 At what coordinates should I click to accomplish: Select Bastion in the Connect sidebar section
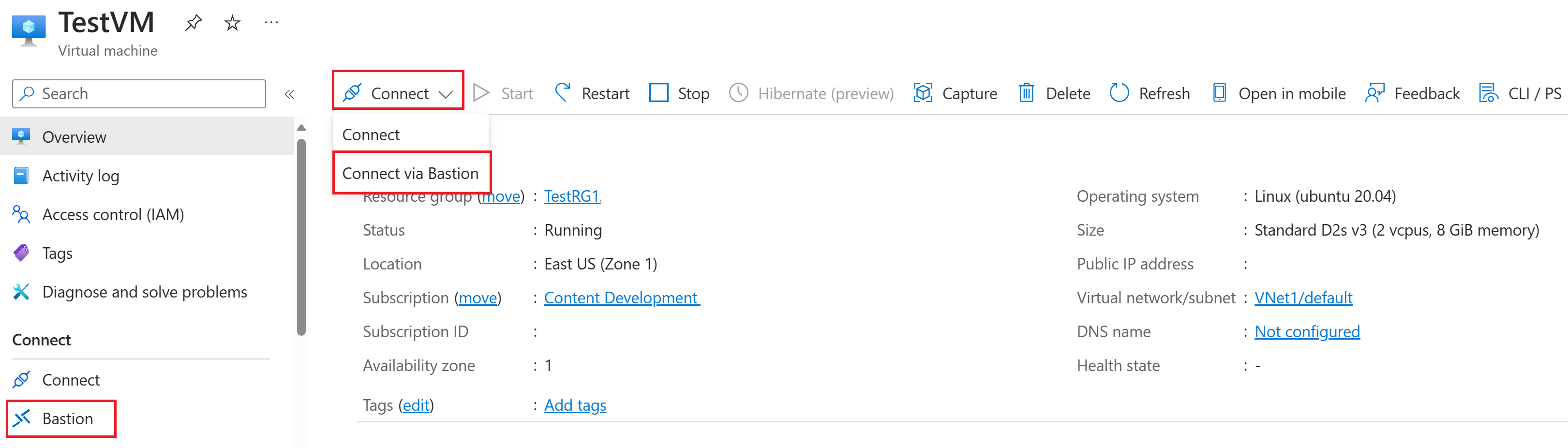68,418
